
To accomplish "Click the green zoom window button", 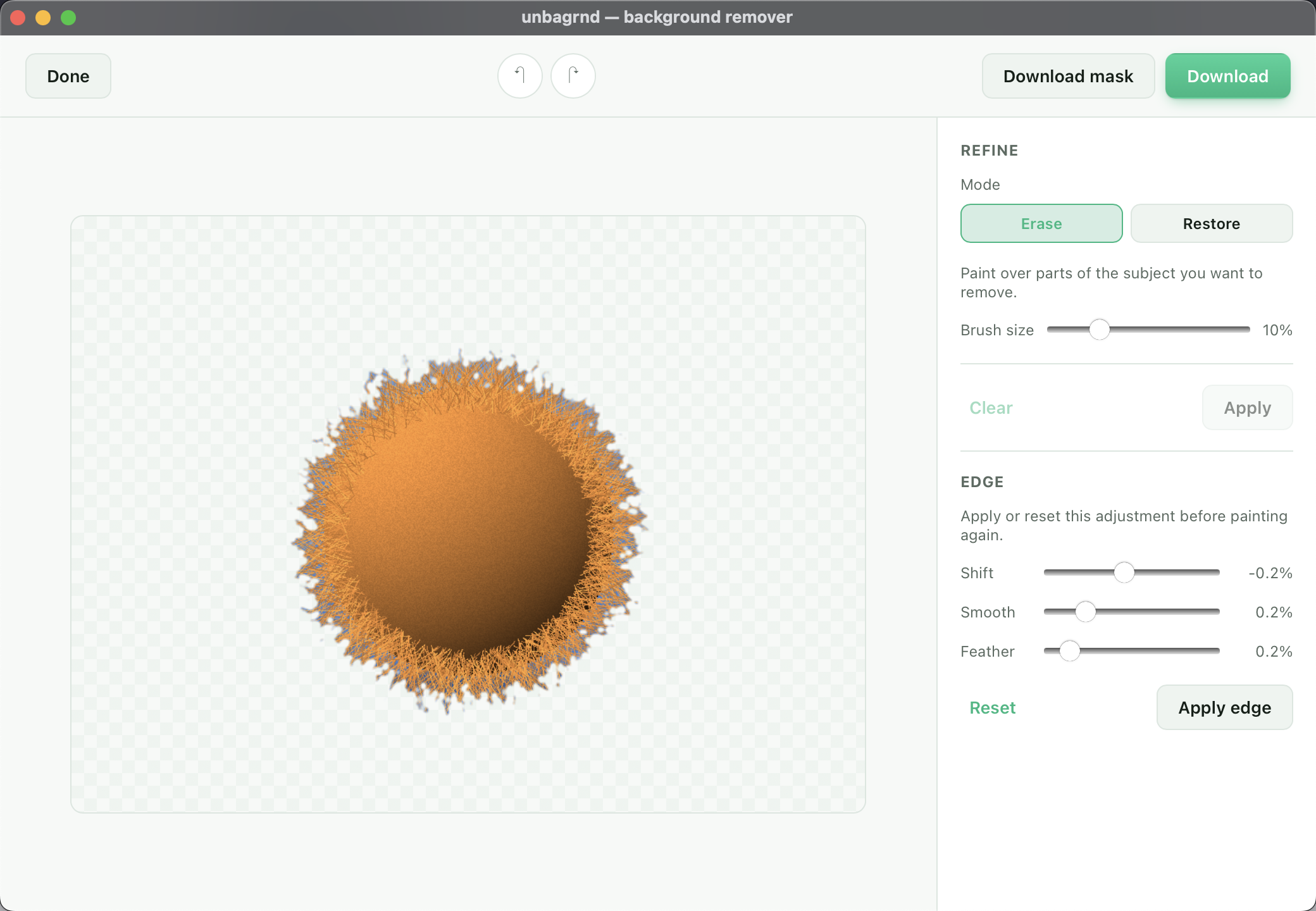I will (x=68, y=18).
